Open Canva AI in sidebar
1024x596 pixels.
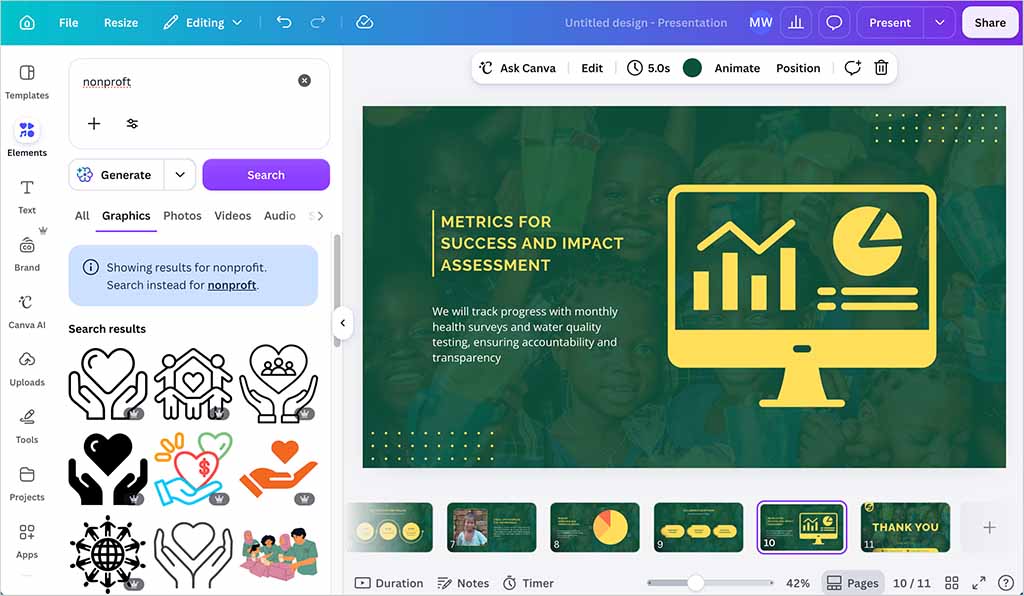27,311
